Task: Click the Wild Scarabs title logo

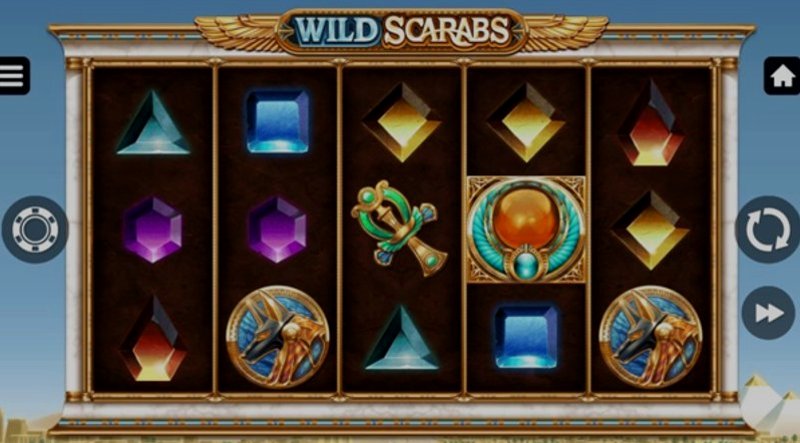Action: pos(402,31)
